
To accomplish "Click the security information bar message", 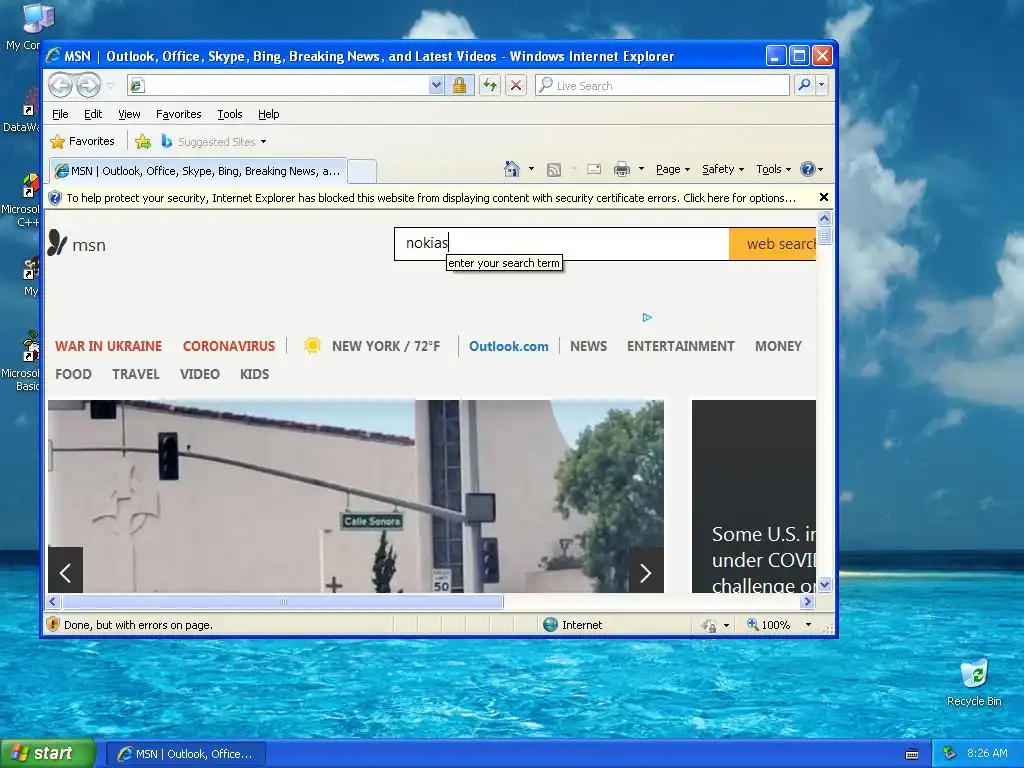I will (x=430, y=198).
